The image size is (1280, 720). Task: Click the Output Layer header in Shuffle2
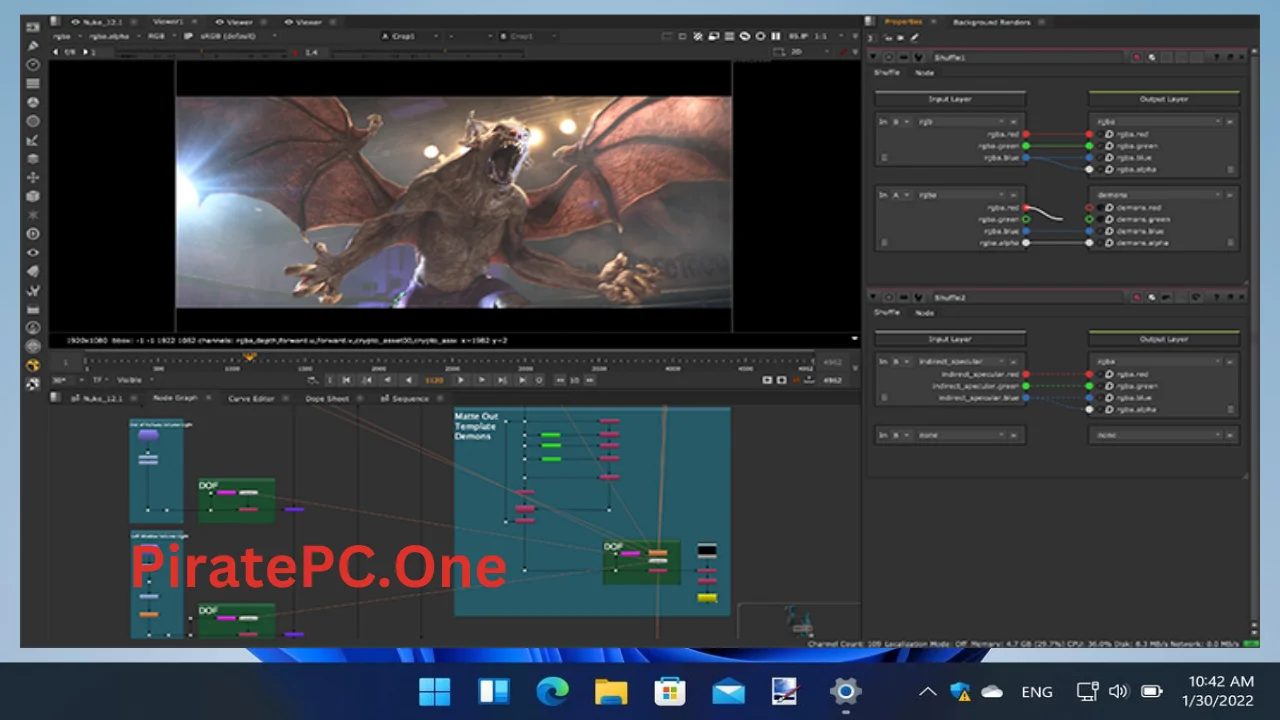(1164, 339)
